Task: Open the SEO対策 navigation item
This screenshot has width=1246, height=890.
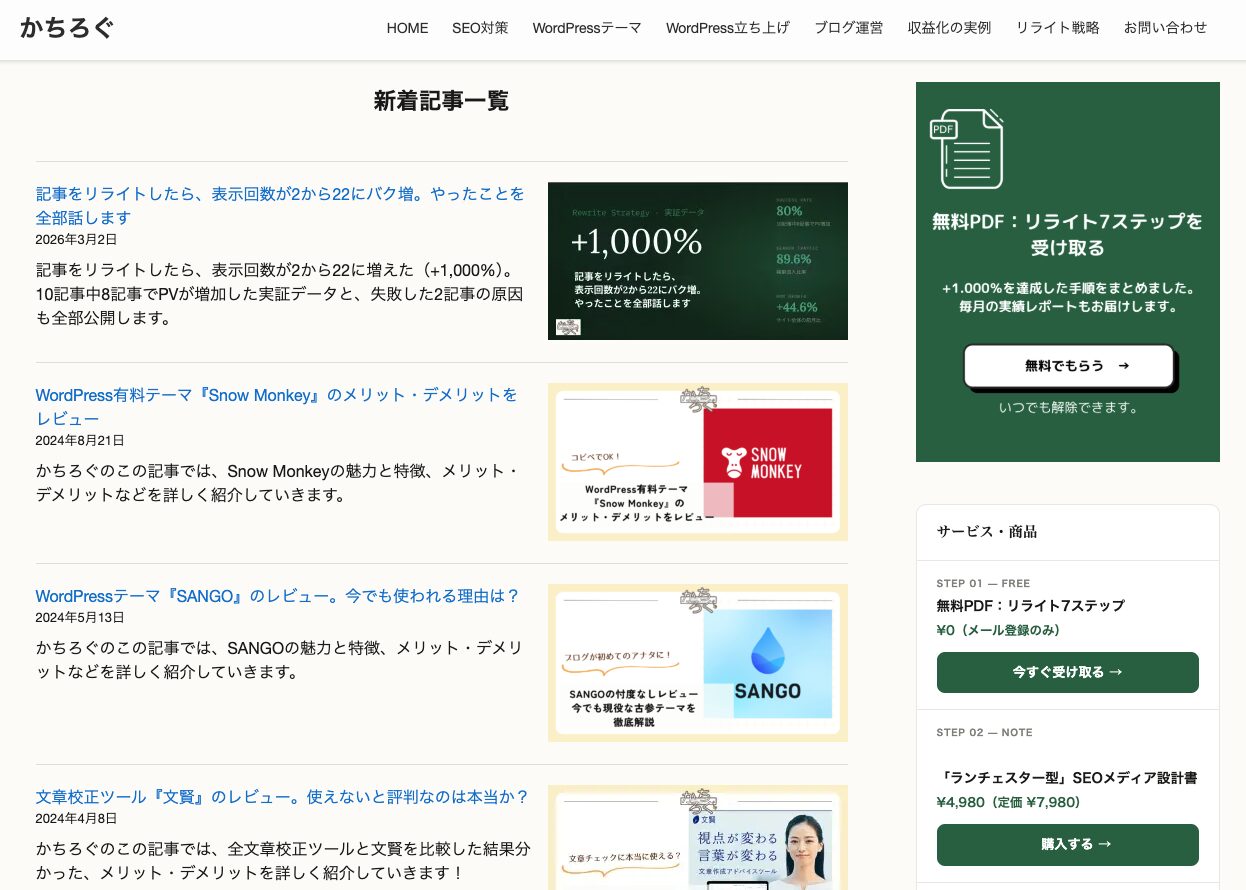Action: click(480, 28)
